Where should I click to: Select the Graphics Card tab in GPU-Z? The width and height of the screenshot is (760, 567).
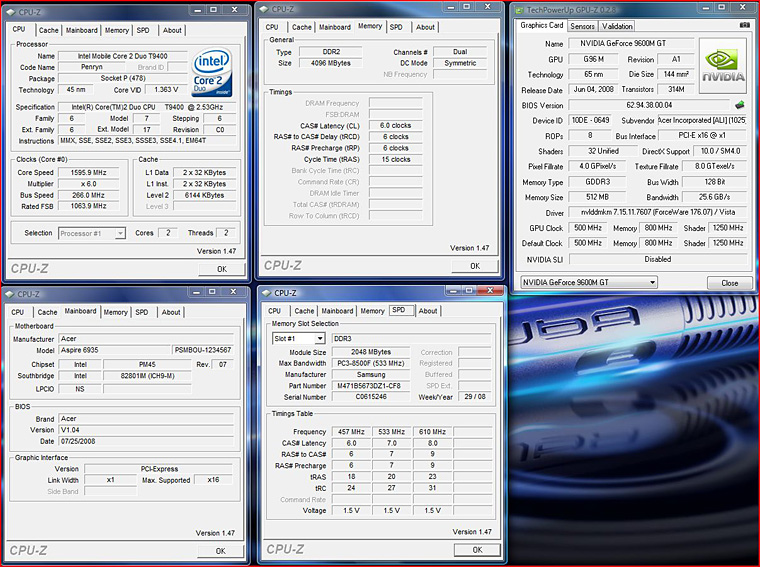(541, 25)
